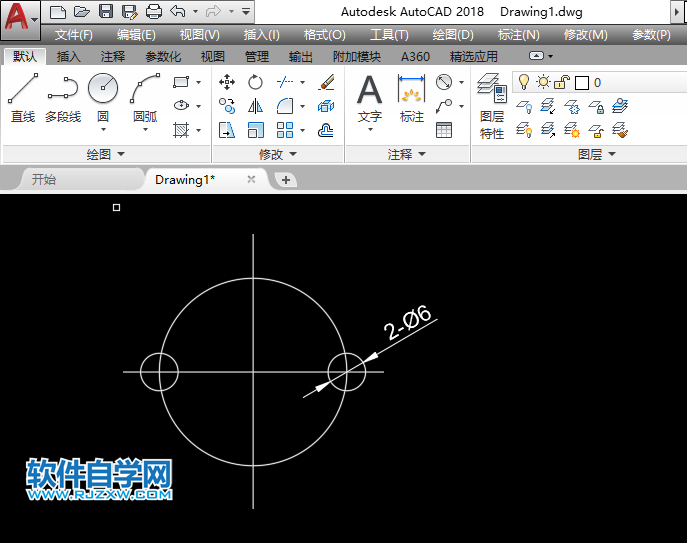687x543 pixels.
Task: Insert a table from Annotation panel
Action: 444,130
